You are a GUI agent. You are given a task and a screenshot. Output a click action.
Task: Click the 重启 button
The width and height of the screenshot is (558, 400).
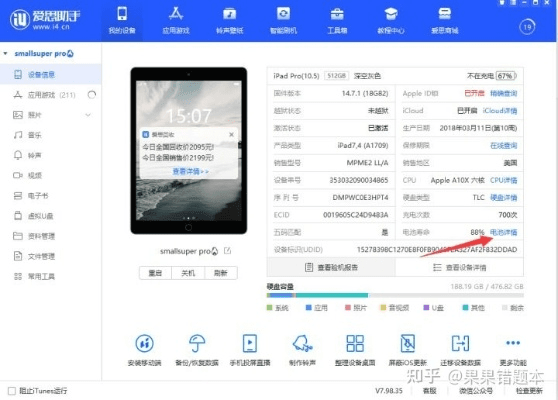tap(155, 273)
